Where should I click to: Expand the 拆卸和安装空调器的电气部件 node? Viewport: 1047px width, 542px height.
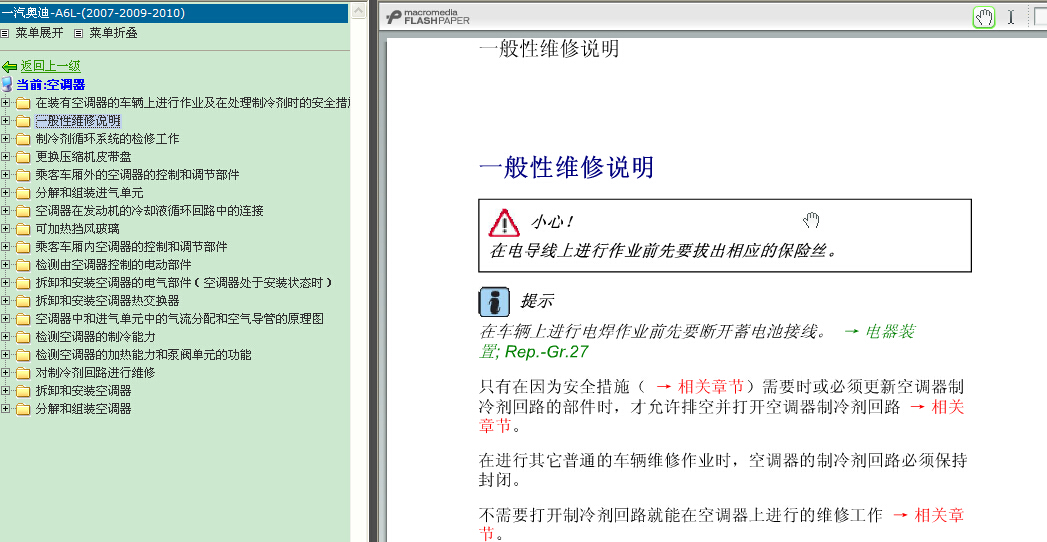pos(5,282)
